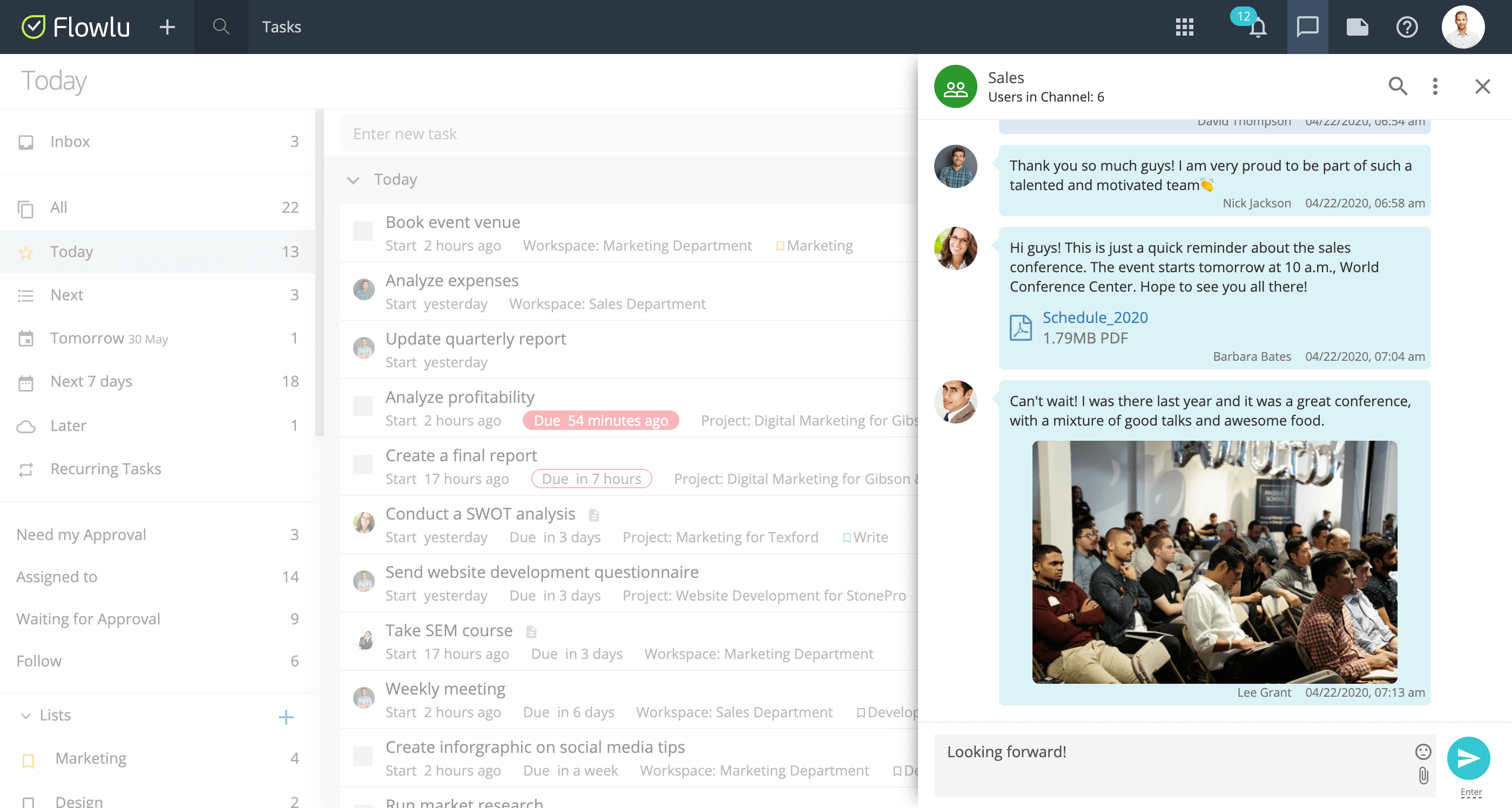Screen dimensions: 1512x808
Task: Open Recurring Tasks from the sidebar
Action: click(106, 469)
